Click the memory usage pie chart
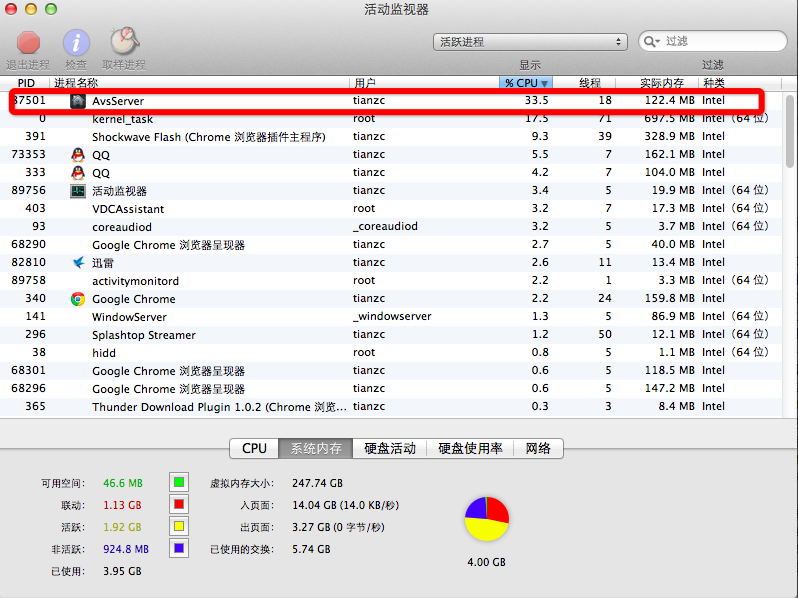The image size is (798, 598). 487,519
